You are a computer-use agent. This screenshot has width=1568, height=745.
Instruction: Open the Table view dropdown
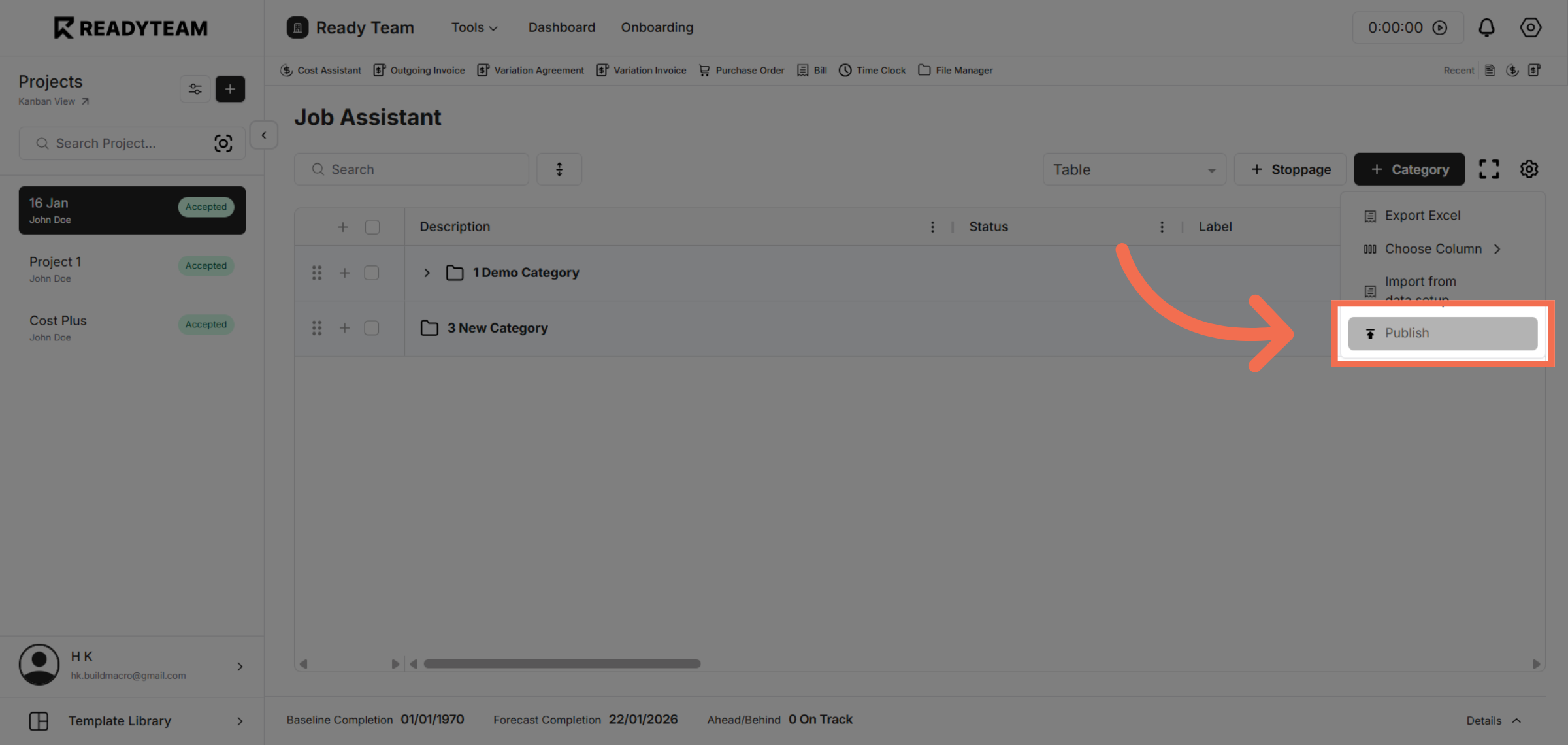pos(1134,169)
